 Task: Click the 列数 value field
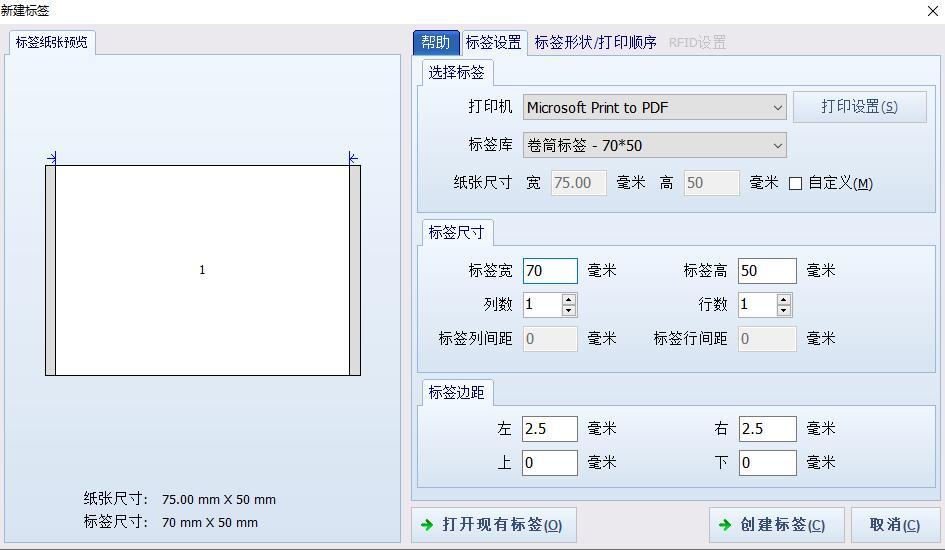tap(542, 305)
